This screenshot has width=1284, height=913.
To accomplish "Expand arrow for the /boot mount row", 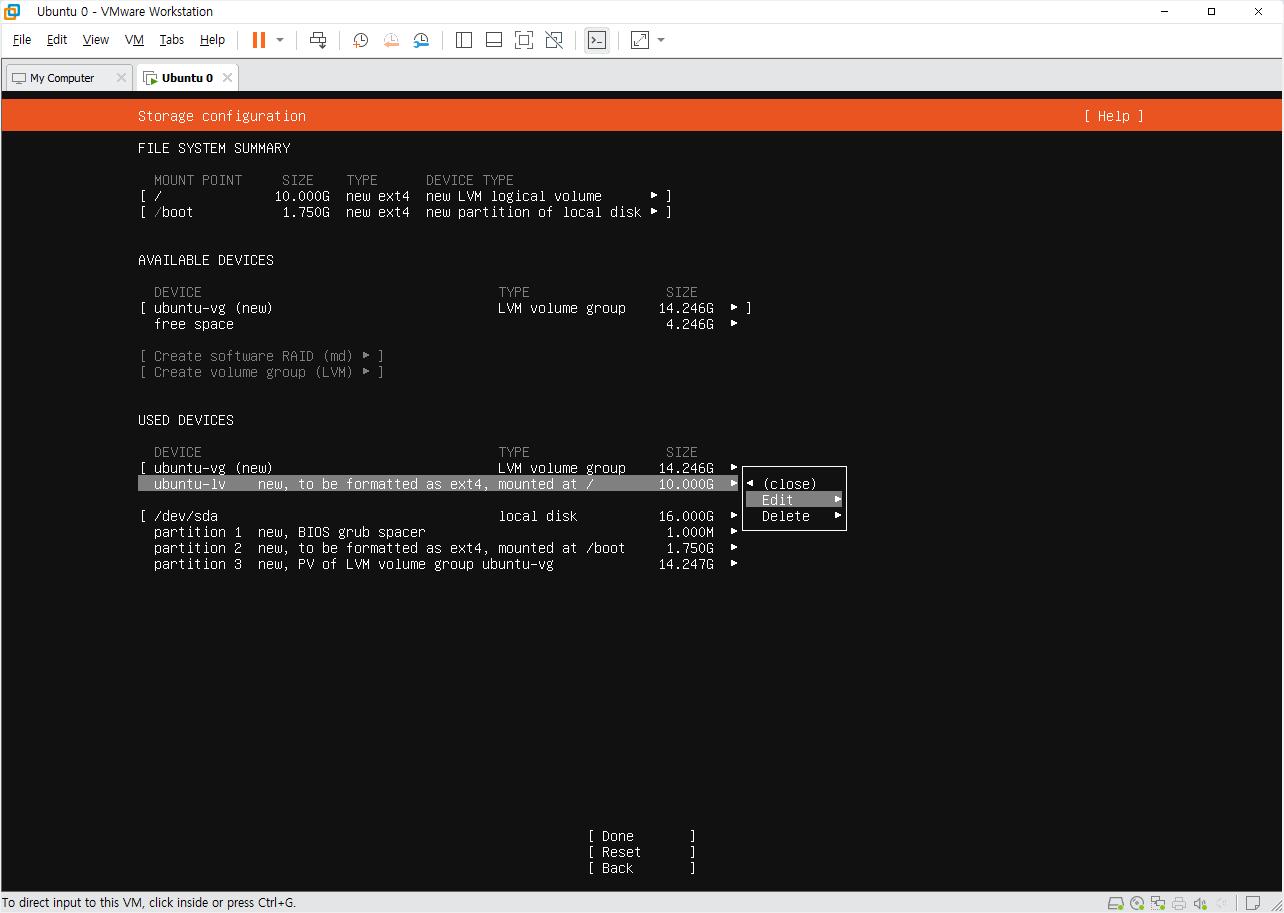I will click(x=654, y=212).
